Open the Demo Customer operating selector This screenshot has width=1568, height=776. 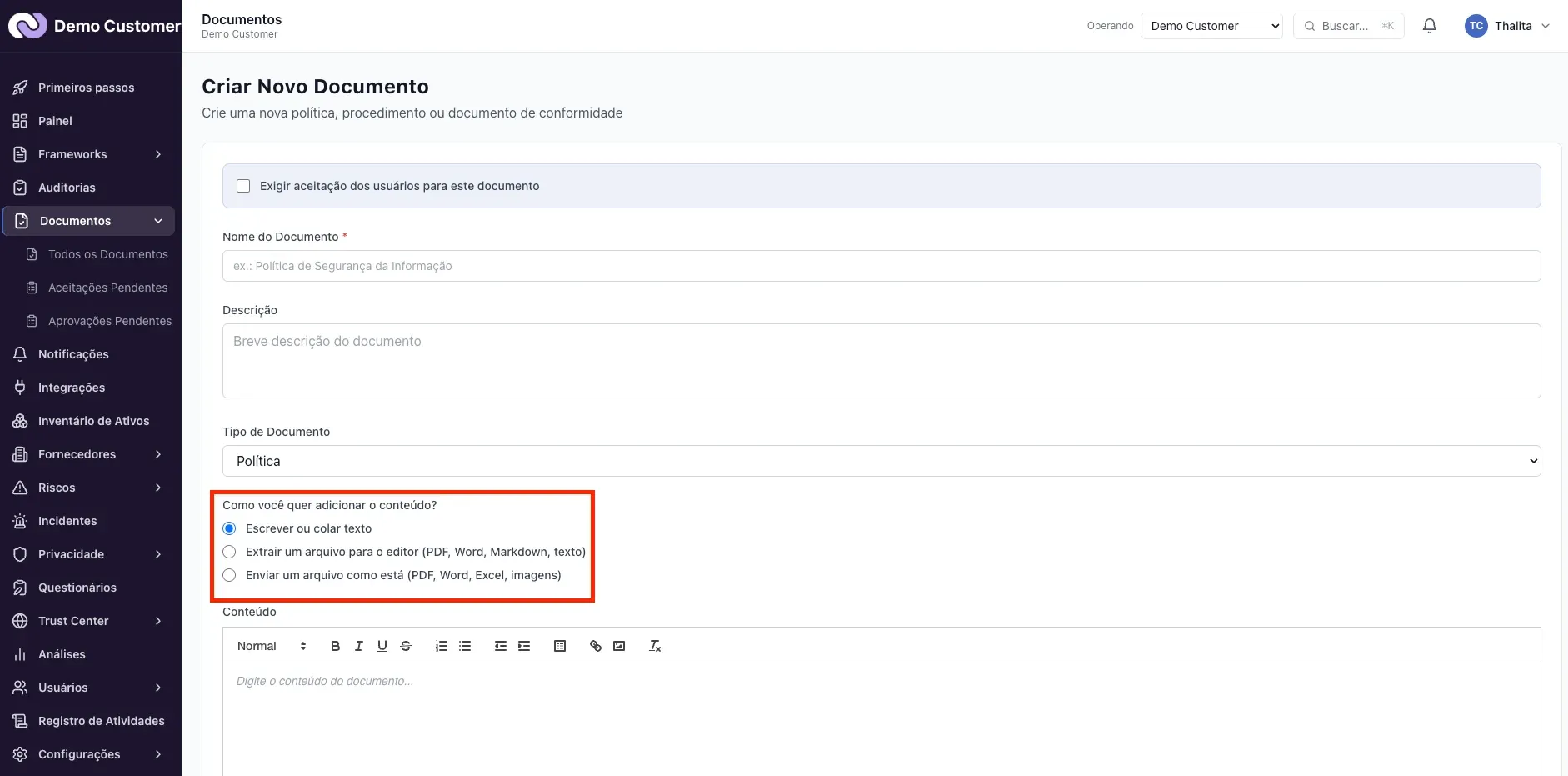pos(1211,26)
